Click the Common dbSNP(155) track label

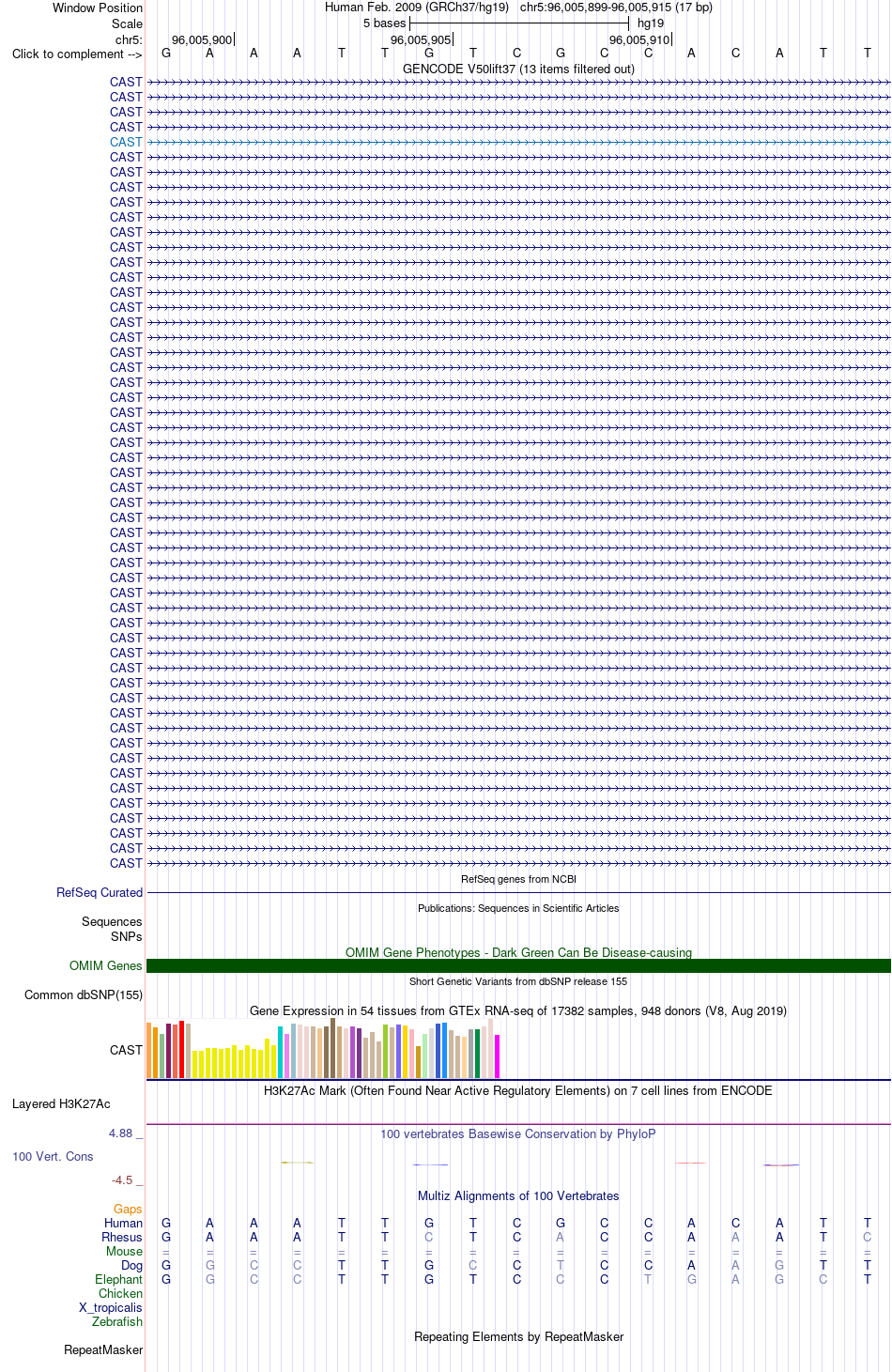[84, 995]
